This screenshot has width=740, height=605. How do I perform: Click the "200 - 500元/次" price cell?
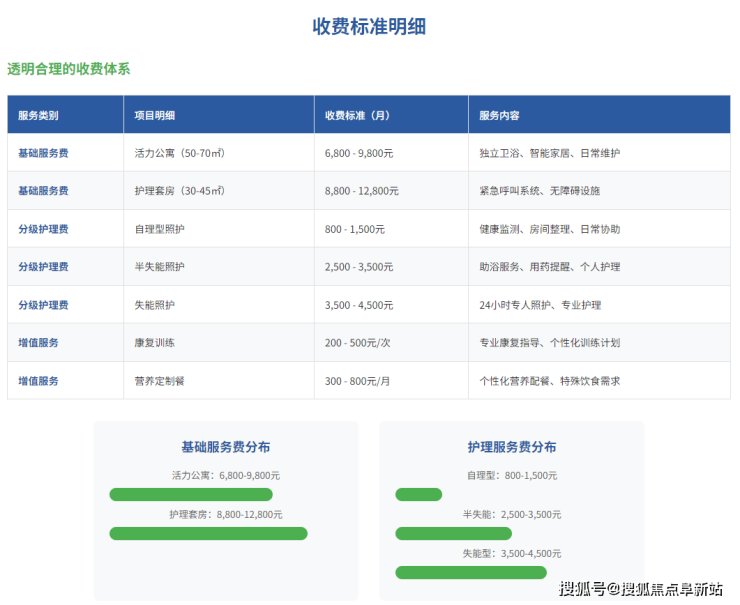coord(358,343)
